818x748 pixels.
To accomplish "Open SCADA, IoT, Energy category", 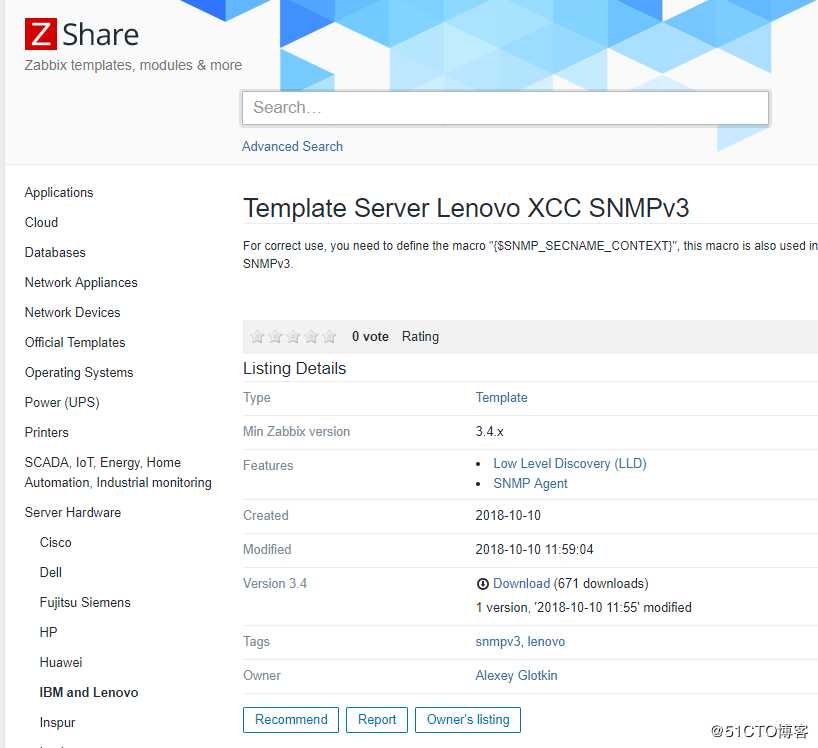I will [x=118, y=472].
